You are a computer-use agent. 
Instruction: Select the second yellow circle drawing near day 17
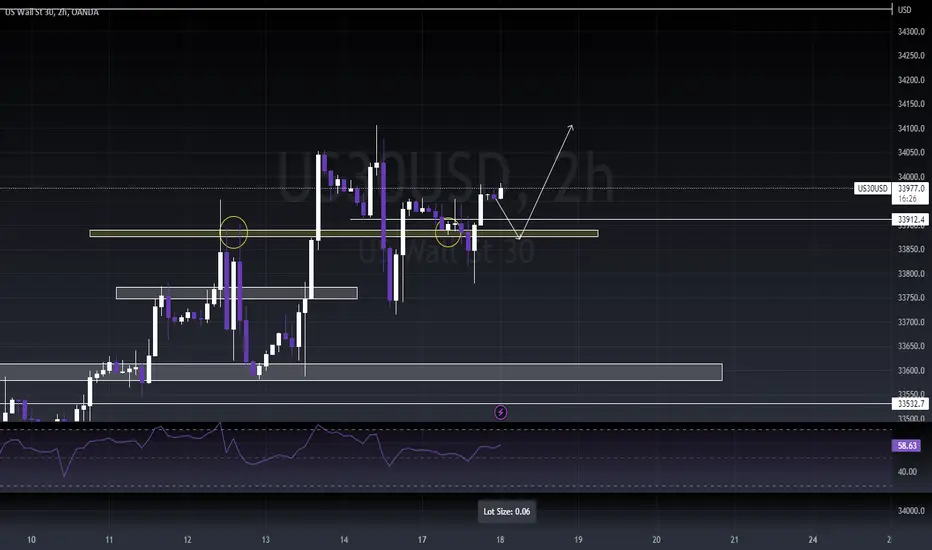(448, 232)
